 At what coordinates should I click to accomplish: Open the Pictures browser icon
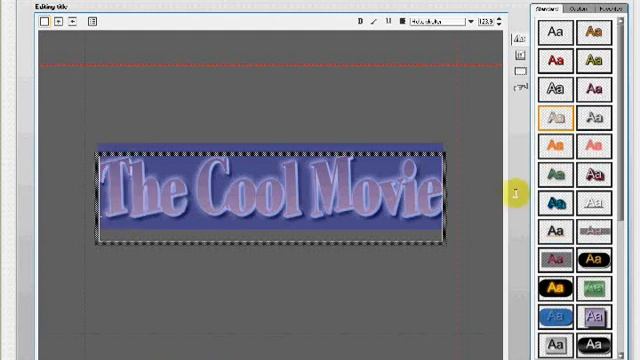coord(520,71)
